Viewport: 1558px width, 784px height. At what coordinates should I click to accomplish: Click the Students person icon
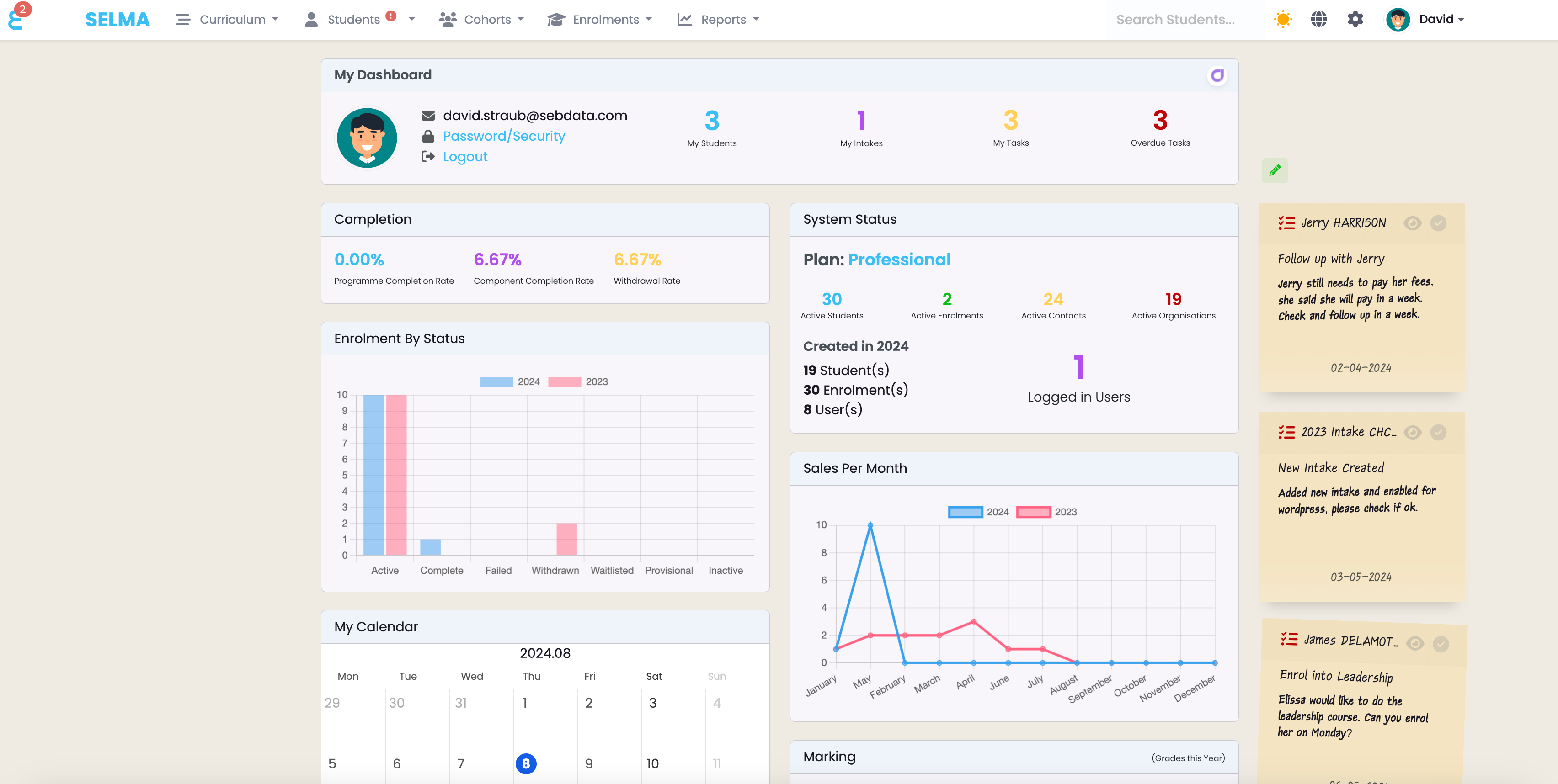(311, 19)
